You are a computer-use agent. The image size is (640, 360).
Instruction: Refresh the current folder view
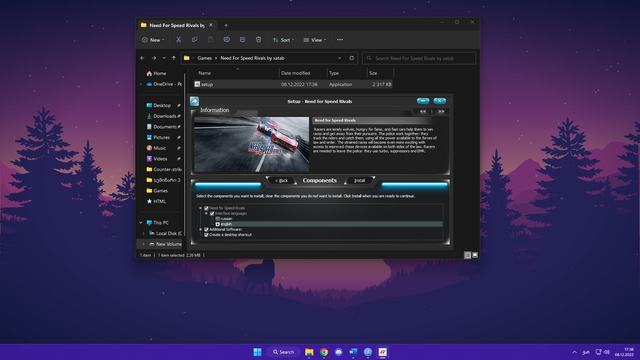[x=351, y=58]
